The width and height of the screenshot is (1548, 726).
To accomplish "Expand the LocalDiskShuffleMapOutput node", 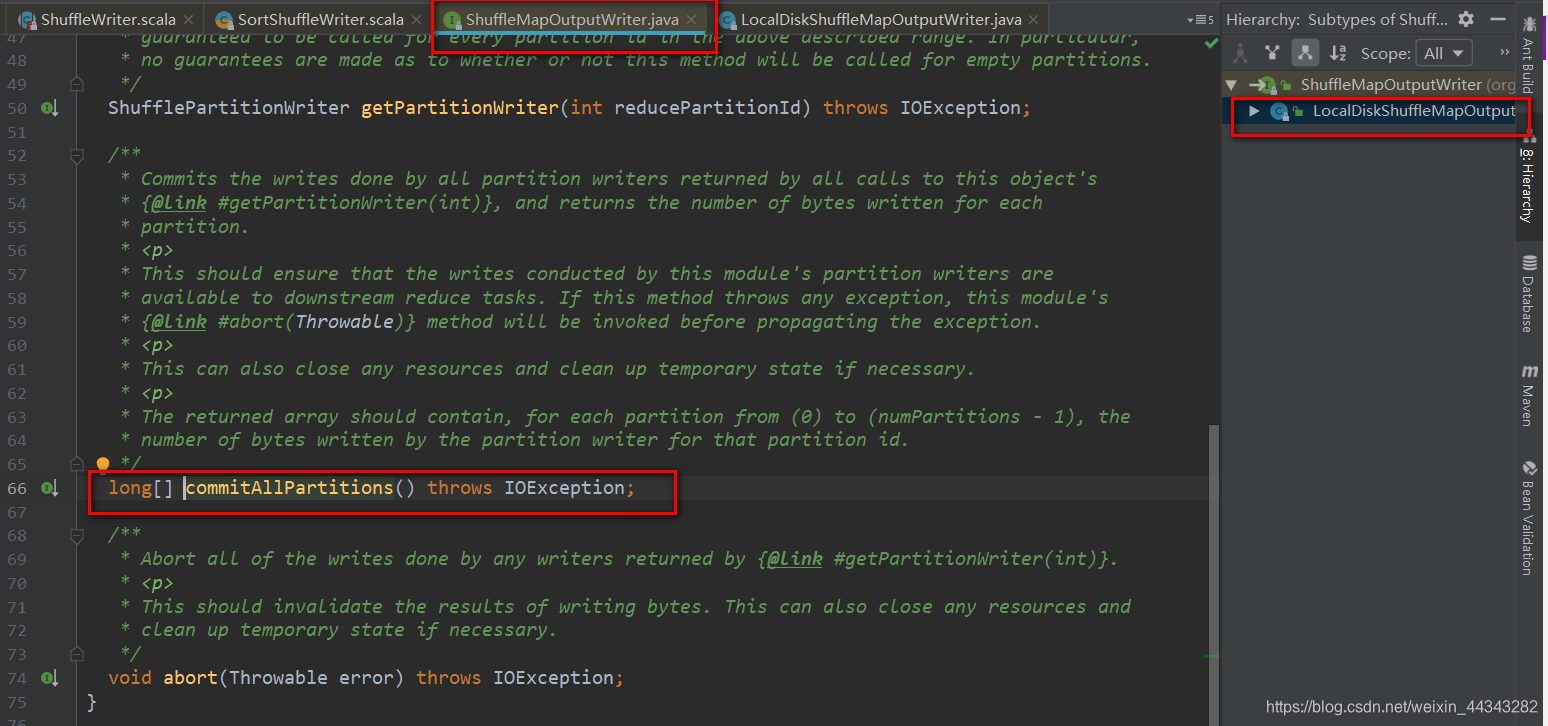I will click(x=1254, y=111).
